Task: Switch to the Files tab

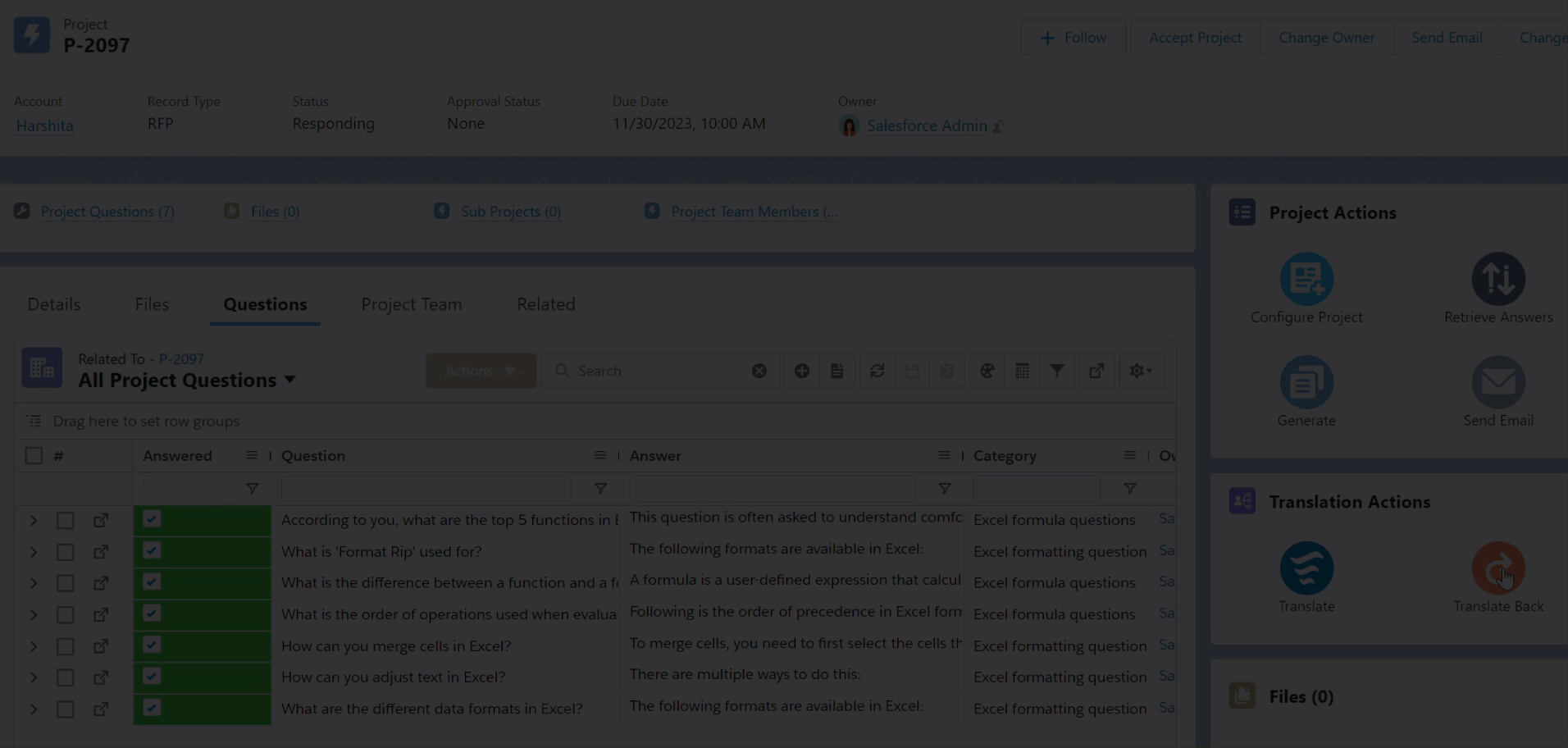Action: click(x=152, y=304)
